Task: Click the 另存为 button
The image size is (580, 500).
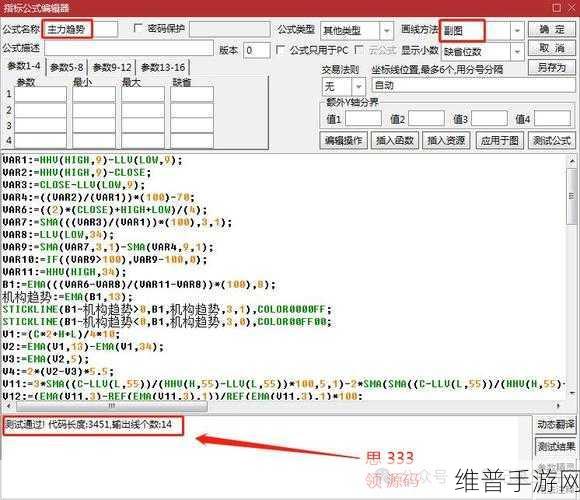Action: [551, 68]
